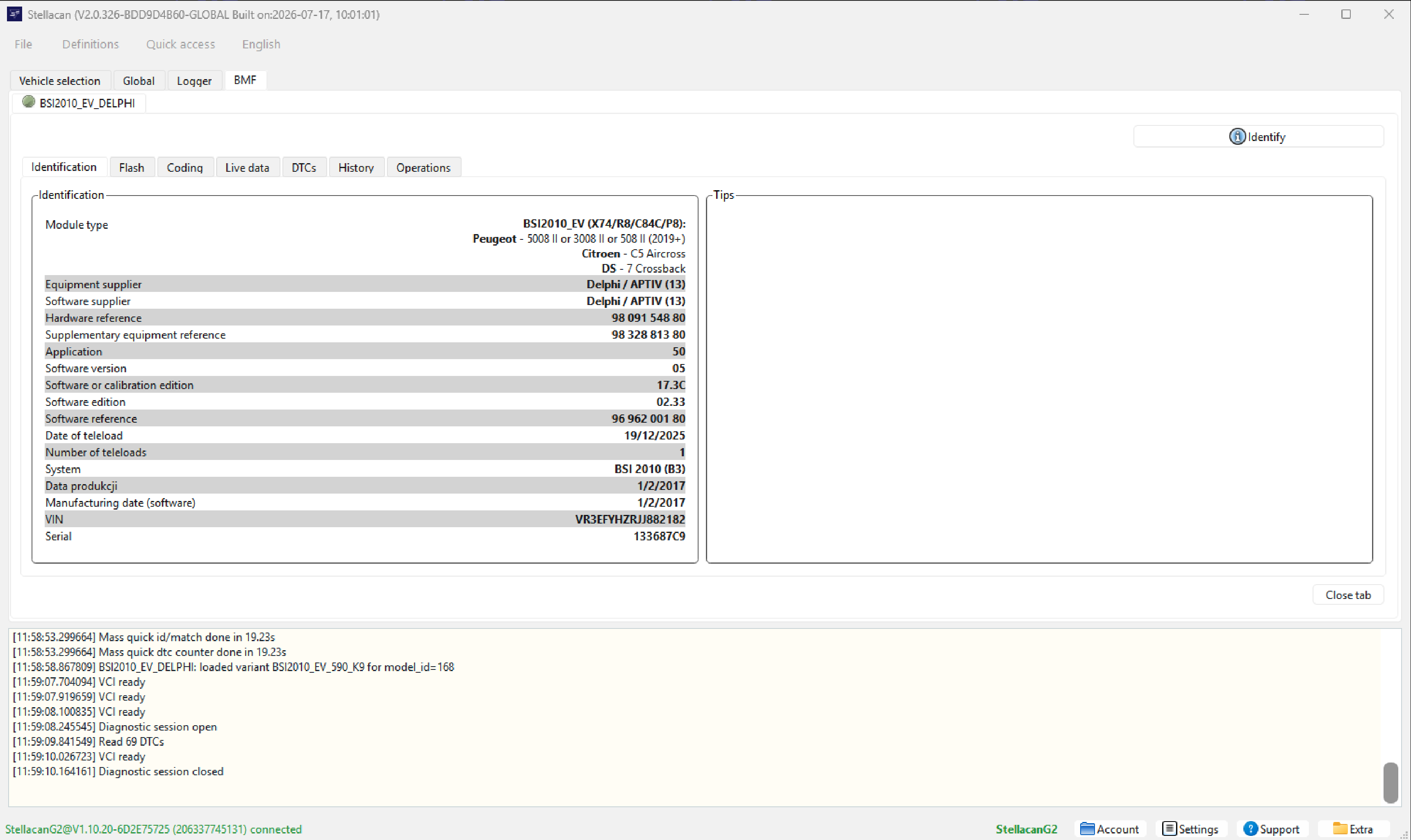Open the DTCs sub-tab
1411x840 pixels.
304,168
